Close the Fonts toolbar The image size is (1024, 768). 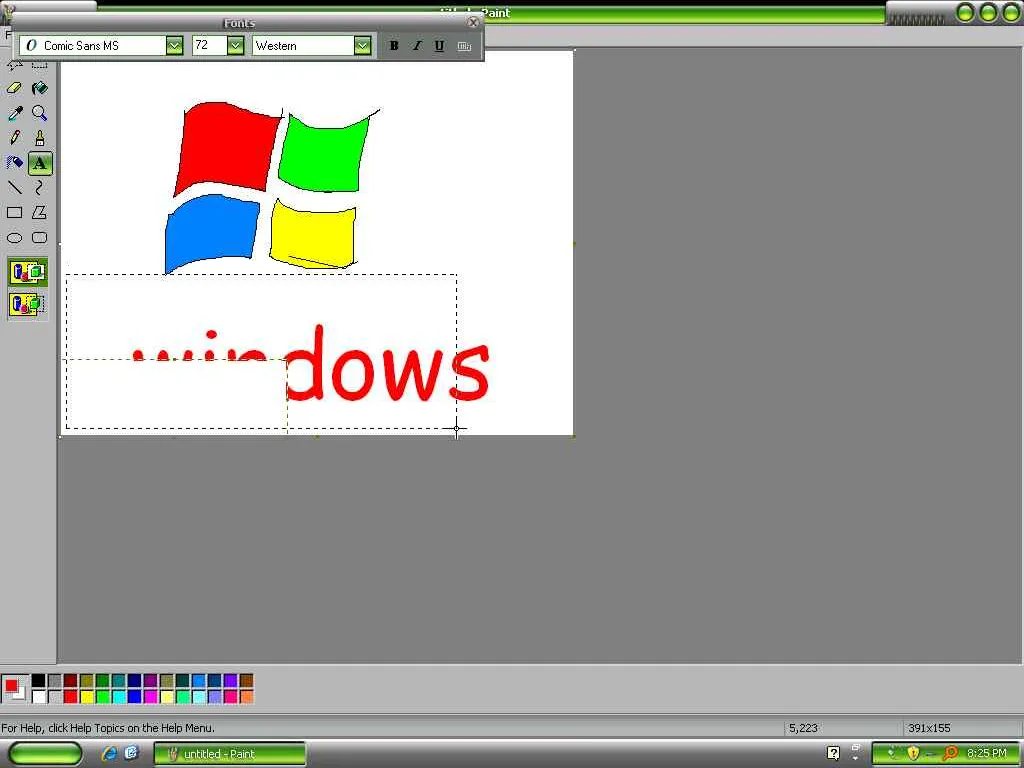tap(473, 23)
